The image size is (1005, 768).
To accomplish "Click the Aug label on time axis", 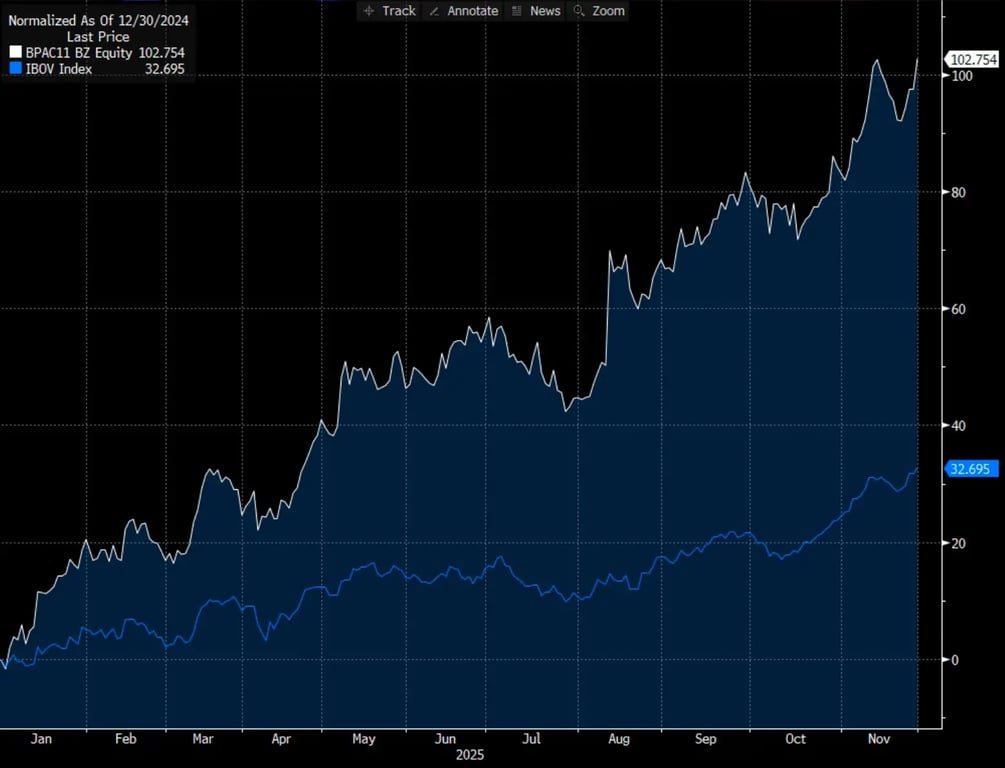I will 618,739.
